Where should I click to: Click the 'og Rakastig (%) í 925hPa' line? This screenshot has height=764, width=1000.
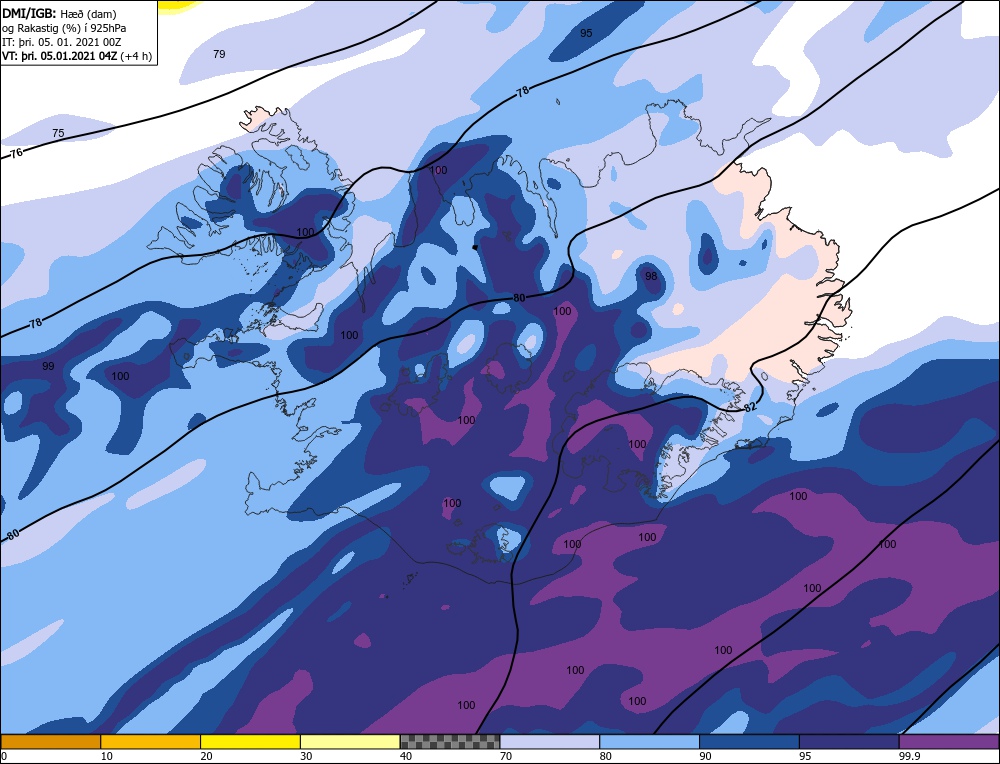[64, 28]
